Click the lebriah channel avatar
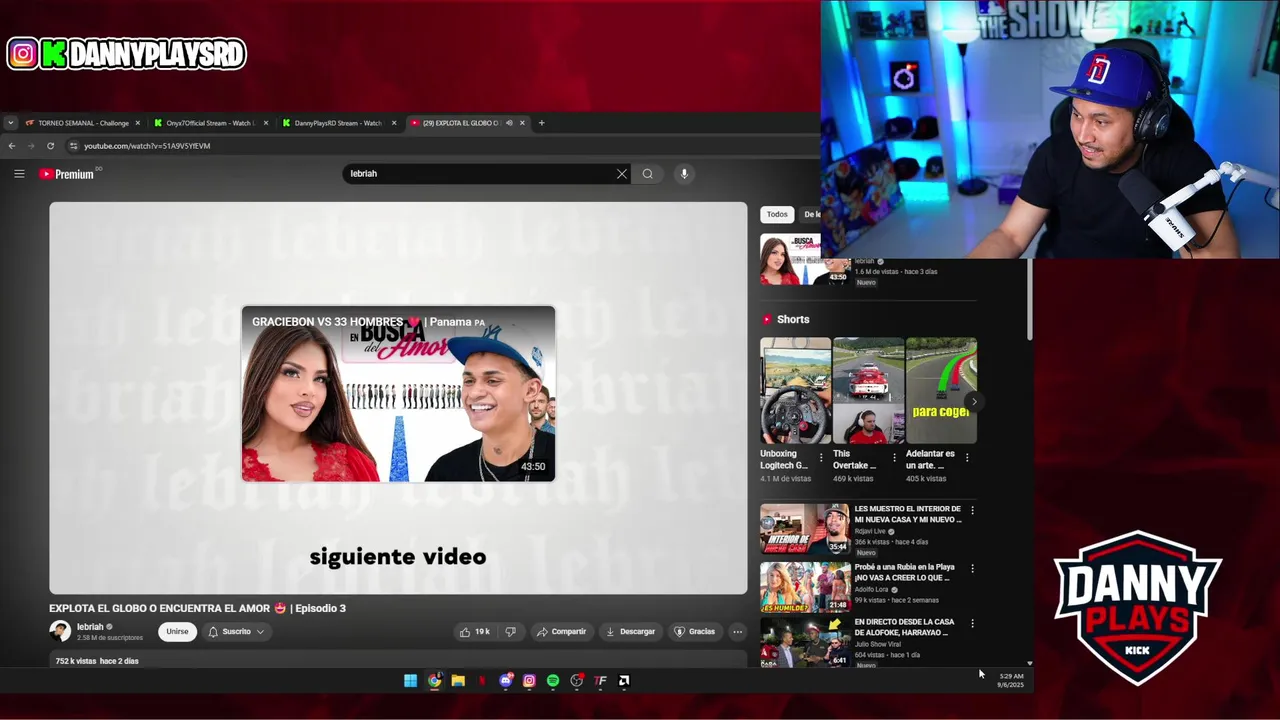Screen dimensions: 1280x720 click(60, 631)
